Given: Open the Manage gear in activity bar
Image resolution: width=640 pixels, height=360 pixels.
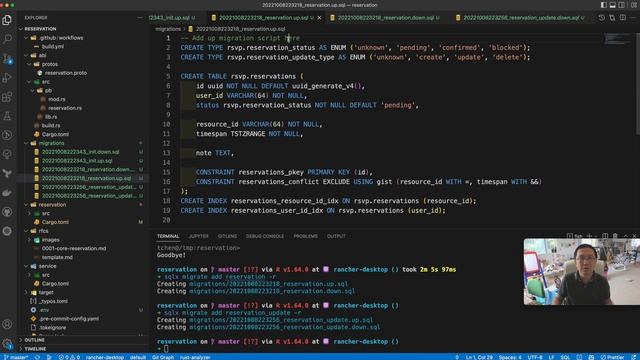Looking at the screenshot, I should (7, 343).
